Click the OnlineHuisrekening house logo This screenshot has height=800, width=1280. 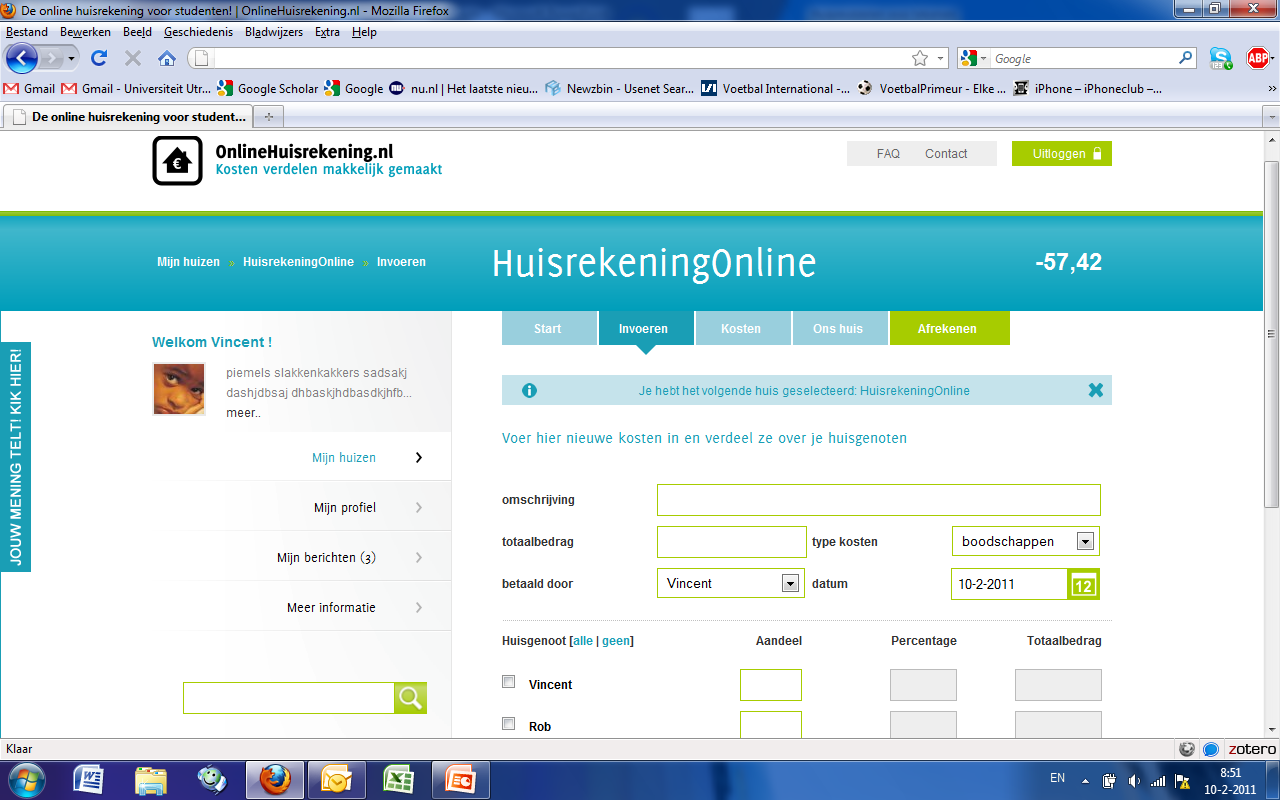pyautogui.click(x=177, y=161)
